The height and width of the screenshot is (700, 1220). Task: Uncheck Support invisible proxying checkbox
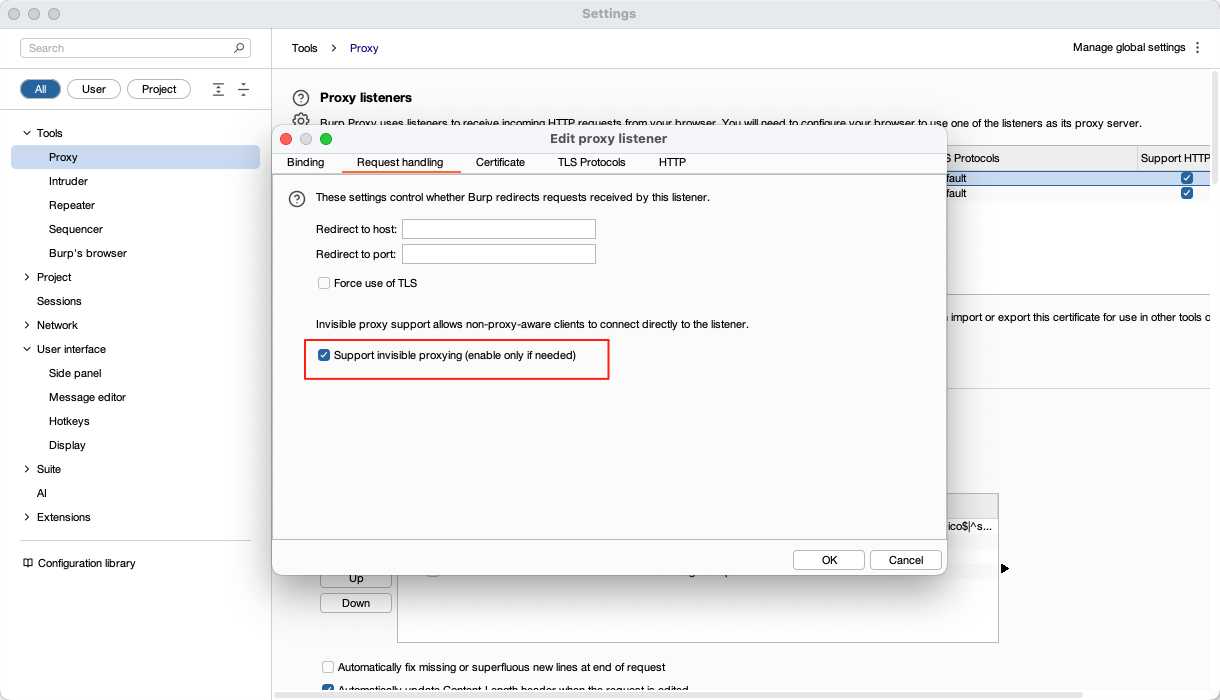324,355
